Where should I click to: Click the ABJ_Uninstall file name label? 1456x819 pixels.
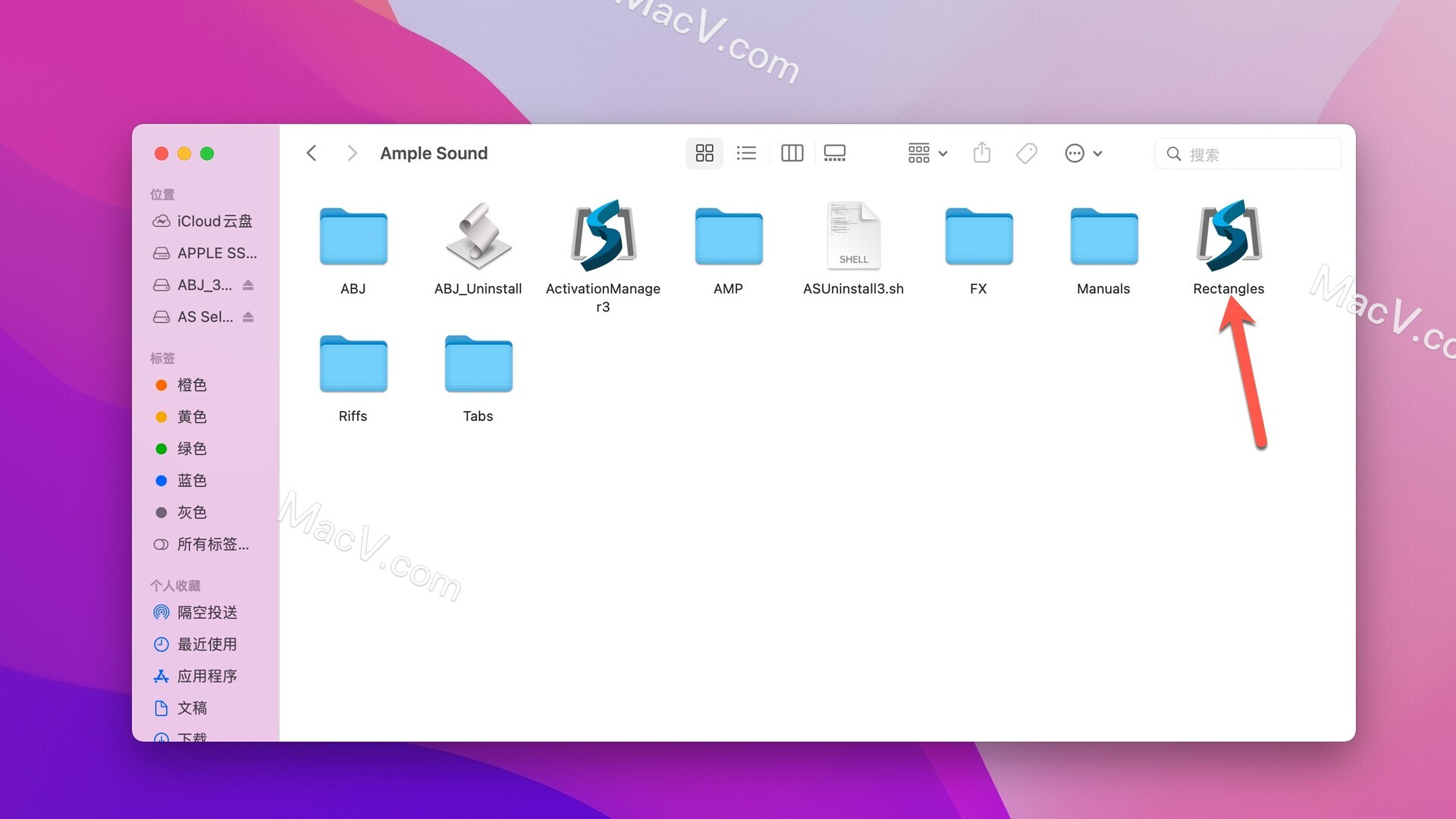pyautogui.click(x=479, y=289)
